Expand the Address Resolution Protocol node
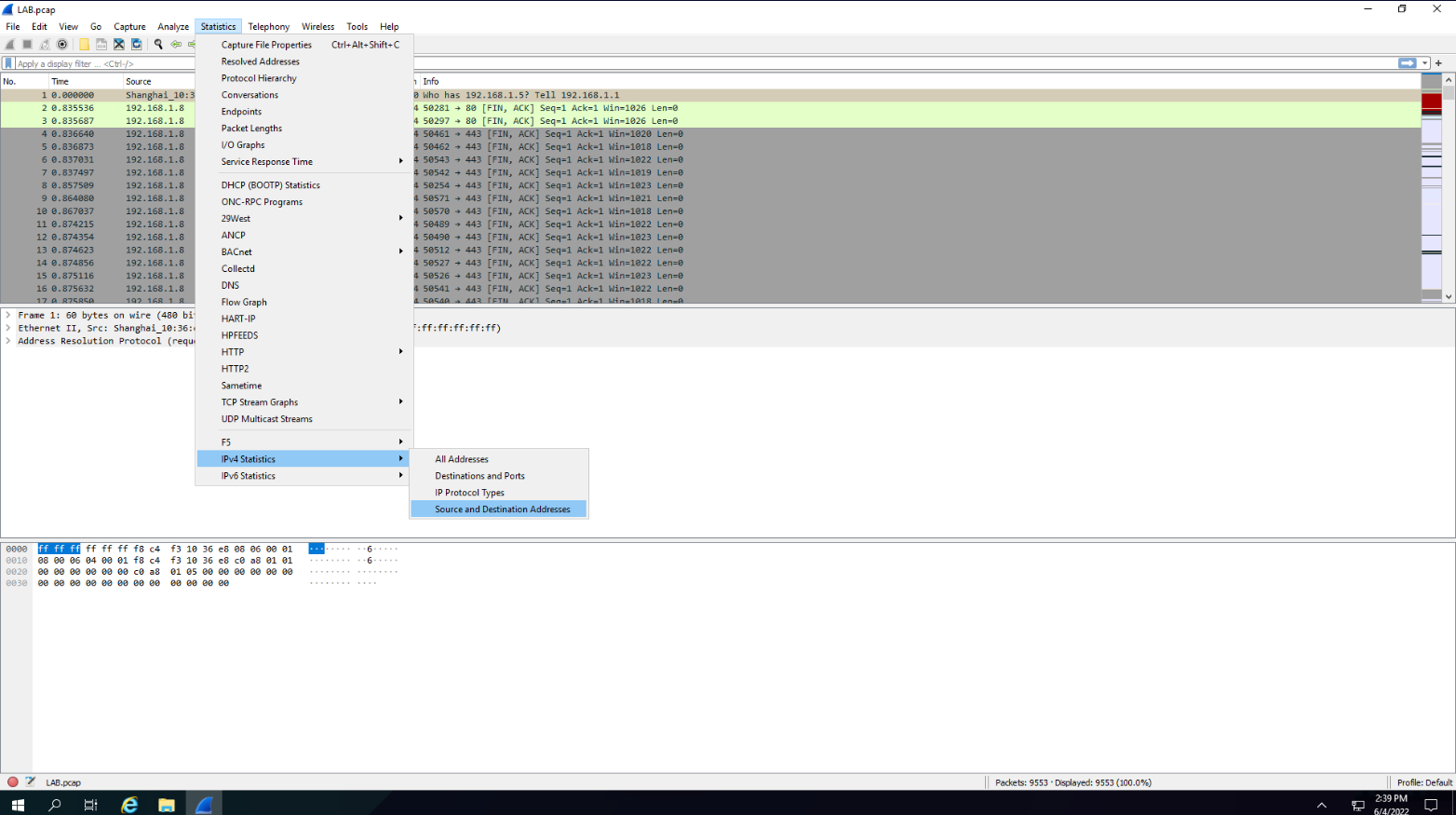This screenshot has width=1456, height=815. pyautogui.click(x=8, y=341)
